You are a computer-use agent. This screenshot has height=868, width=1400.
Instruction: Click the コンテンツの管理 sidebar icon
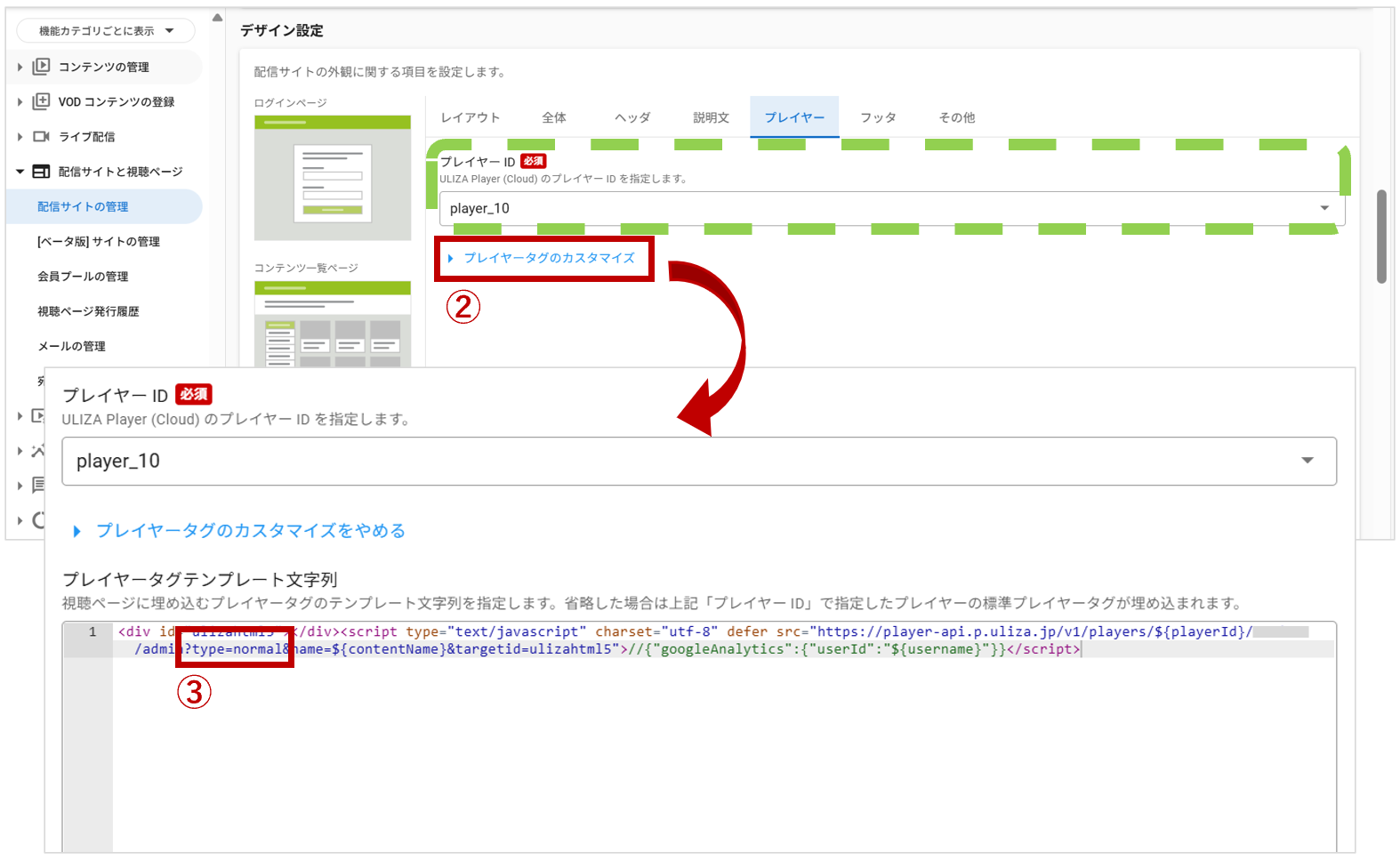[x=41, y=67]
